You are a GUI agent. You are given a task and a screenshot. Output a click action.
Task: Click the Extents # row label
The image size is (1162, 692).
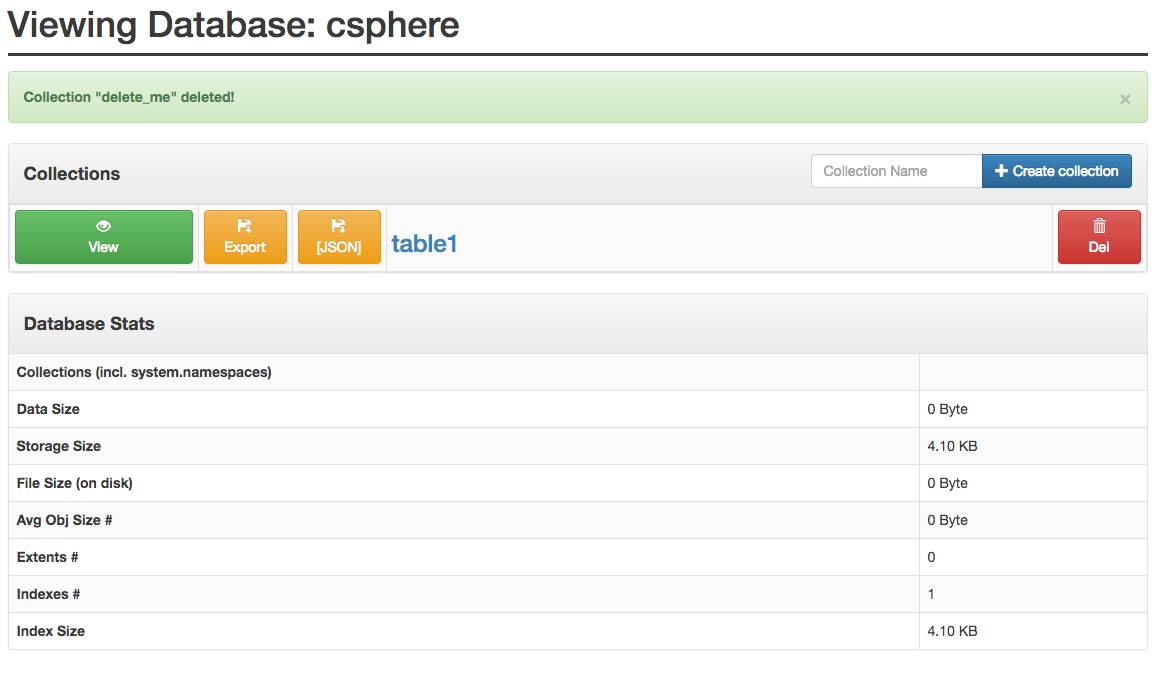[47, 557]
